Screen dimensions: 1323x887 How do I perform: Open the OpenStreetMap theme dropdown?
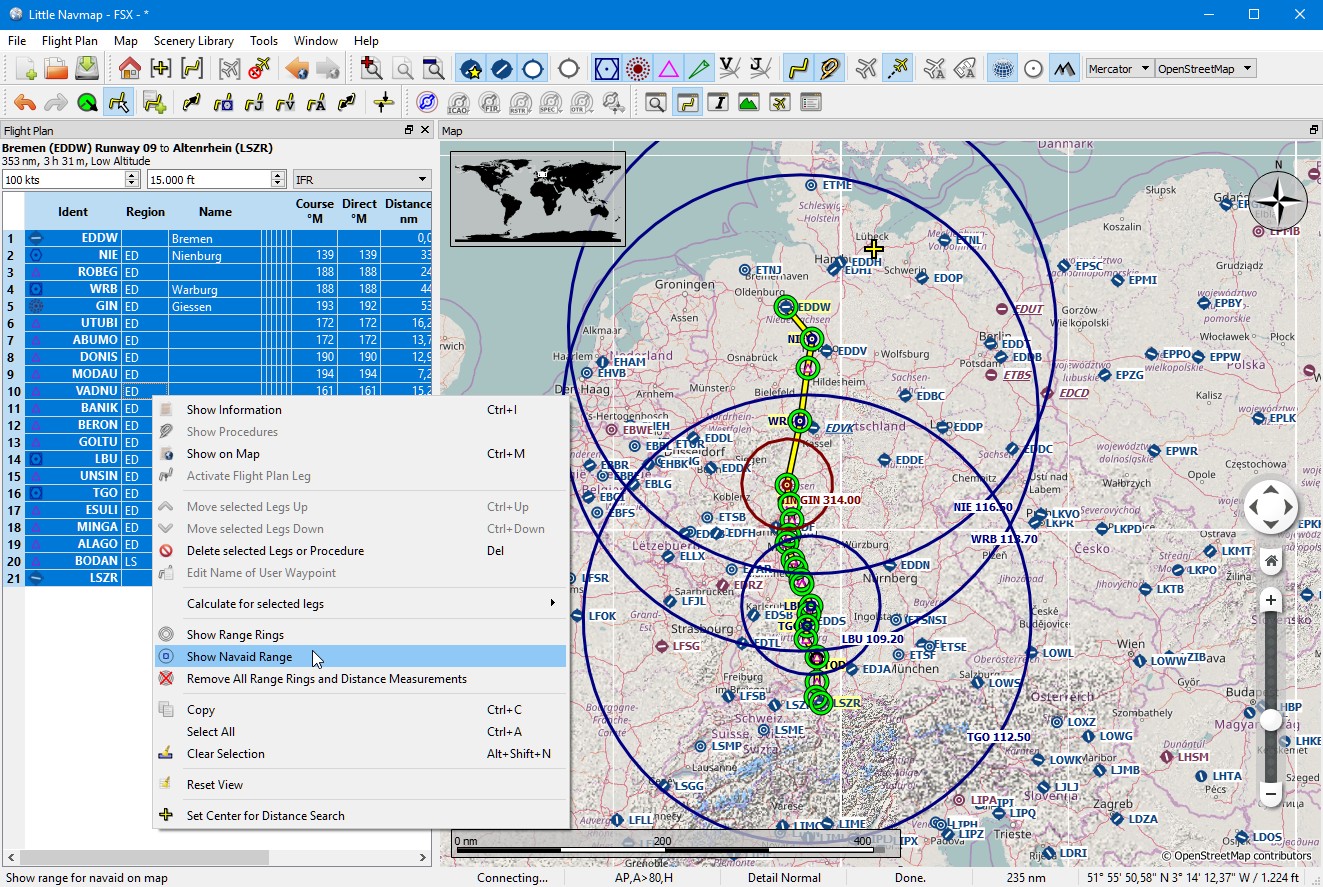point(1205,69)
